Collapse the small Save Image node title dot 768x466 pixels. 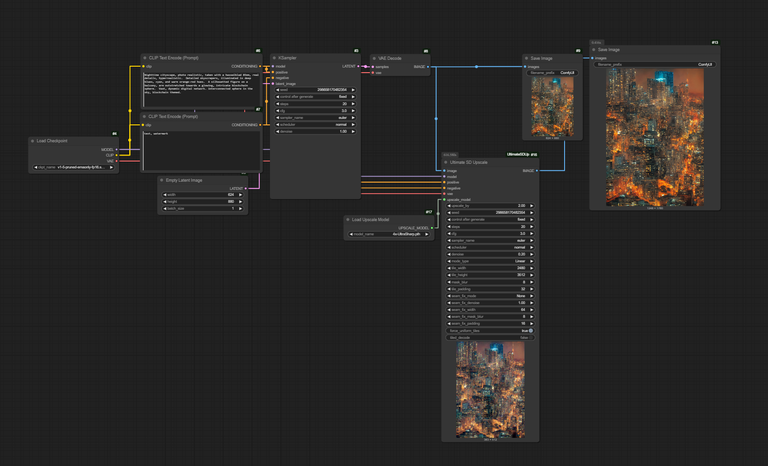(x=527, y=58)
